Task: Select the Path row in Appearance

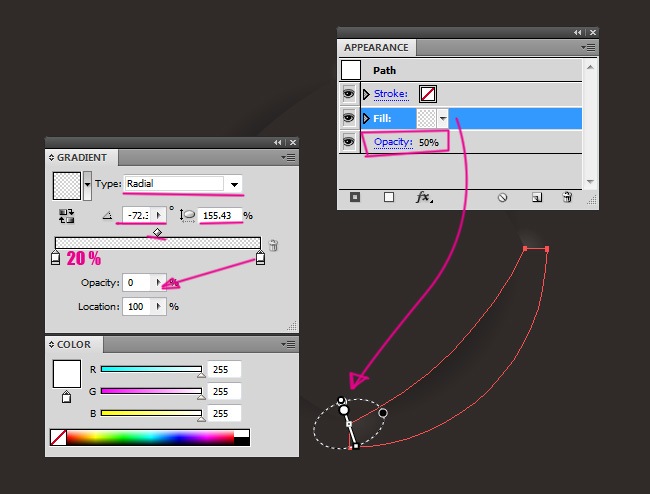Action: [460, 70]
